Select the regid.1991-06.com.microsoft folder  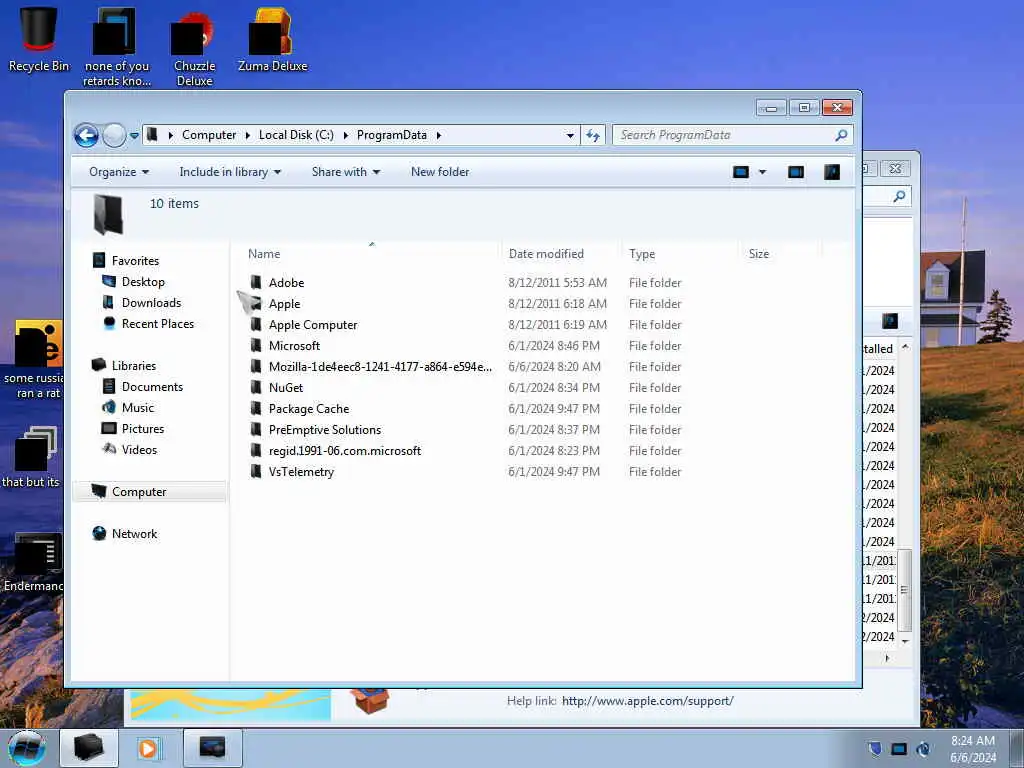point(345,451)
